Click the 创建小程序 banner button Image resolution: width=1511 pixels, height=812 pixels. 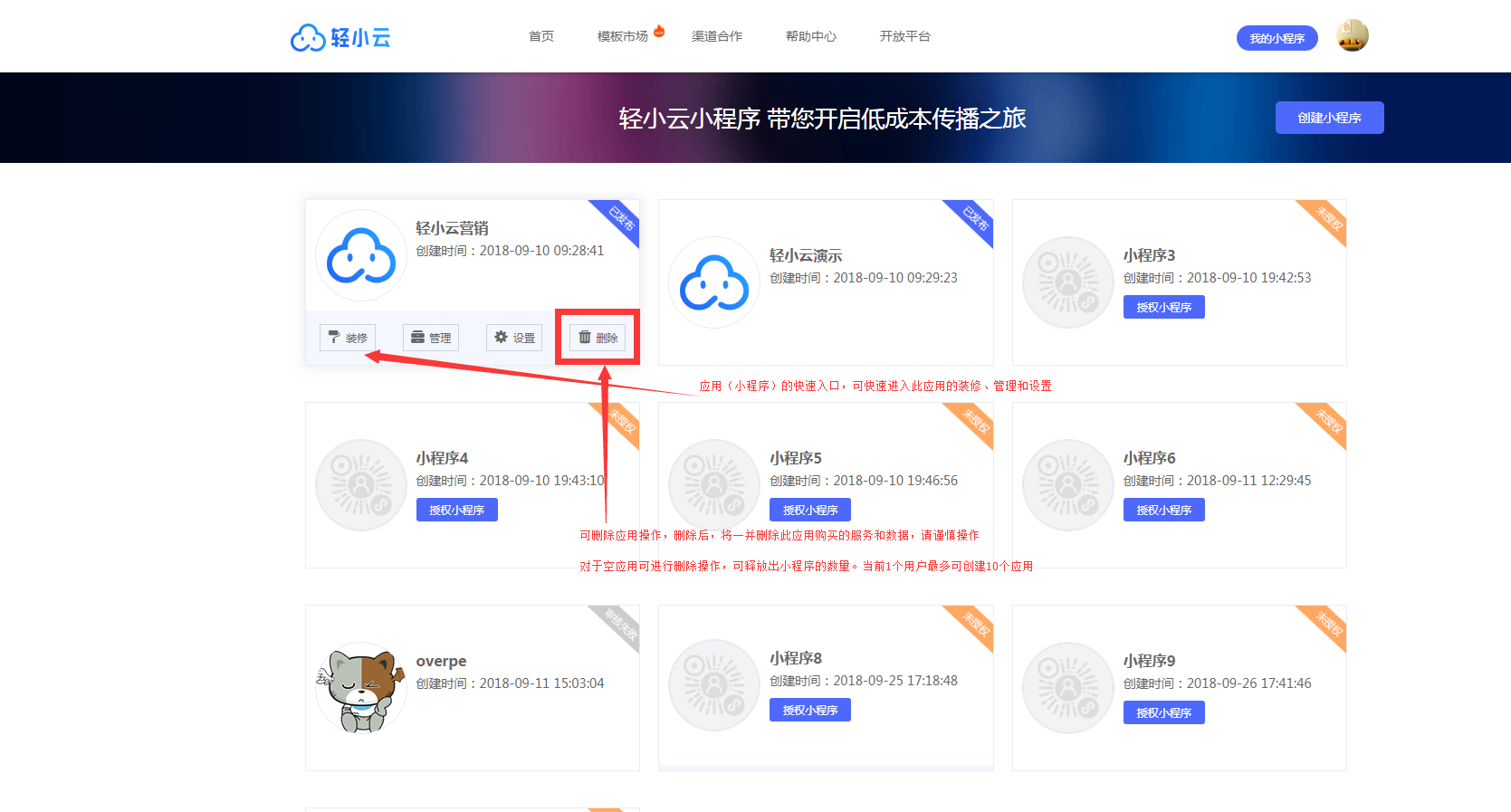pos(1330,118)
